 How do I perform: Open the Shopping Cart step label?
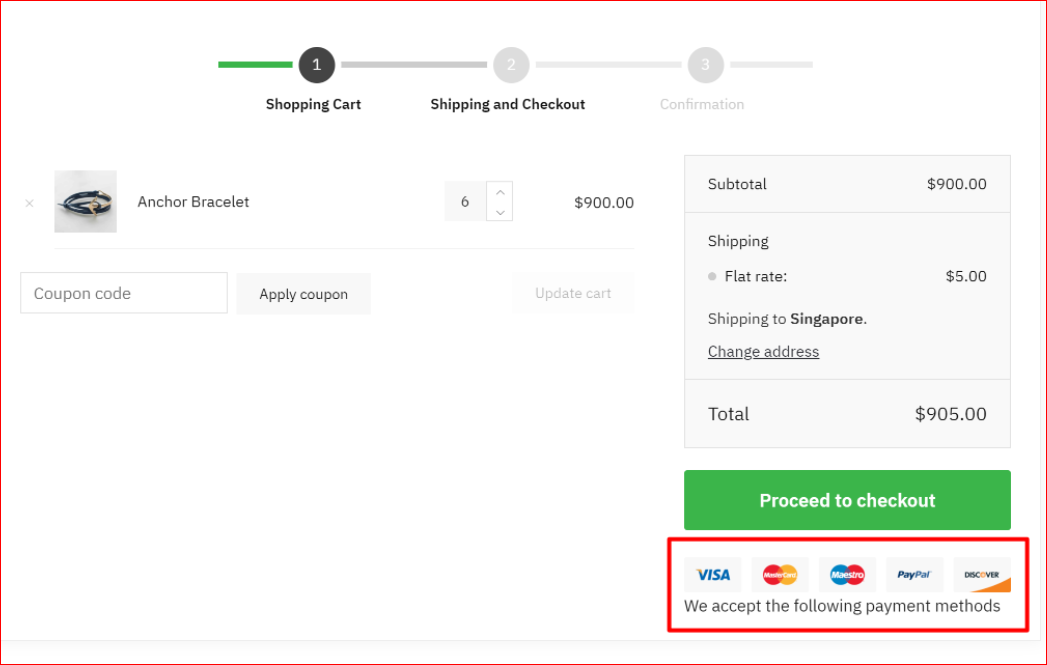point(313,104)
